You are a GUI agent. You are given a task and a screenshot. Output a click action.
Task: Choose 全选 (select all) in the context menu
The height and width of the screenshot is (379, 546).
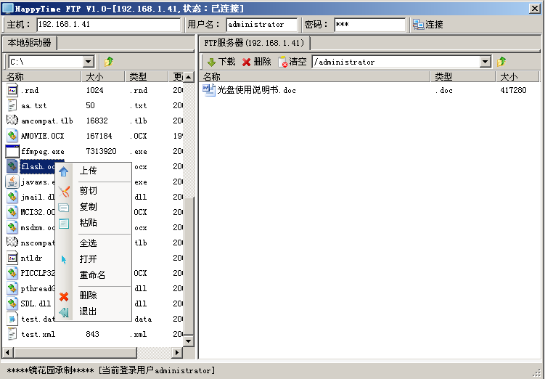[x=88, y=243]
